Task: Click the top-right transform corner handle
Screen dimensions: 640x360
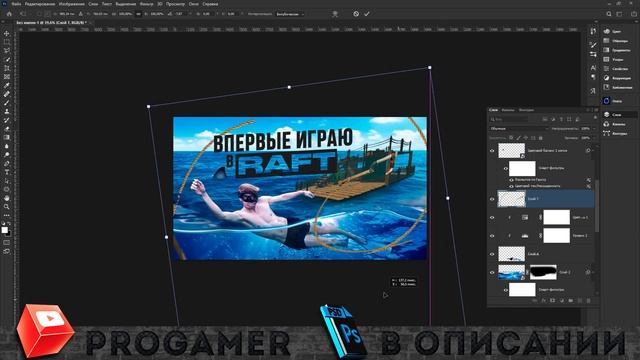Action: click(x=429, y=68)
